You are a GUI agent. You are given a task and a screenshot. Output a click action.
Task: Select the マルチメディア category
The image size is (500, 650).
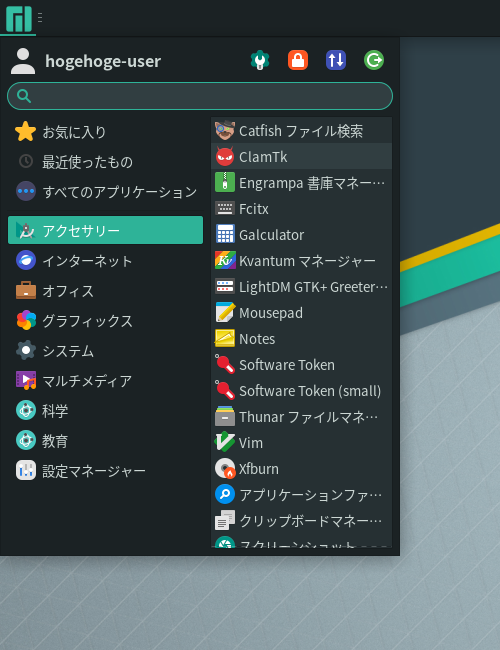pyautogui.click(x=105, y=381)
